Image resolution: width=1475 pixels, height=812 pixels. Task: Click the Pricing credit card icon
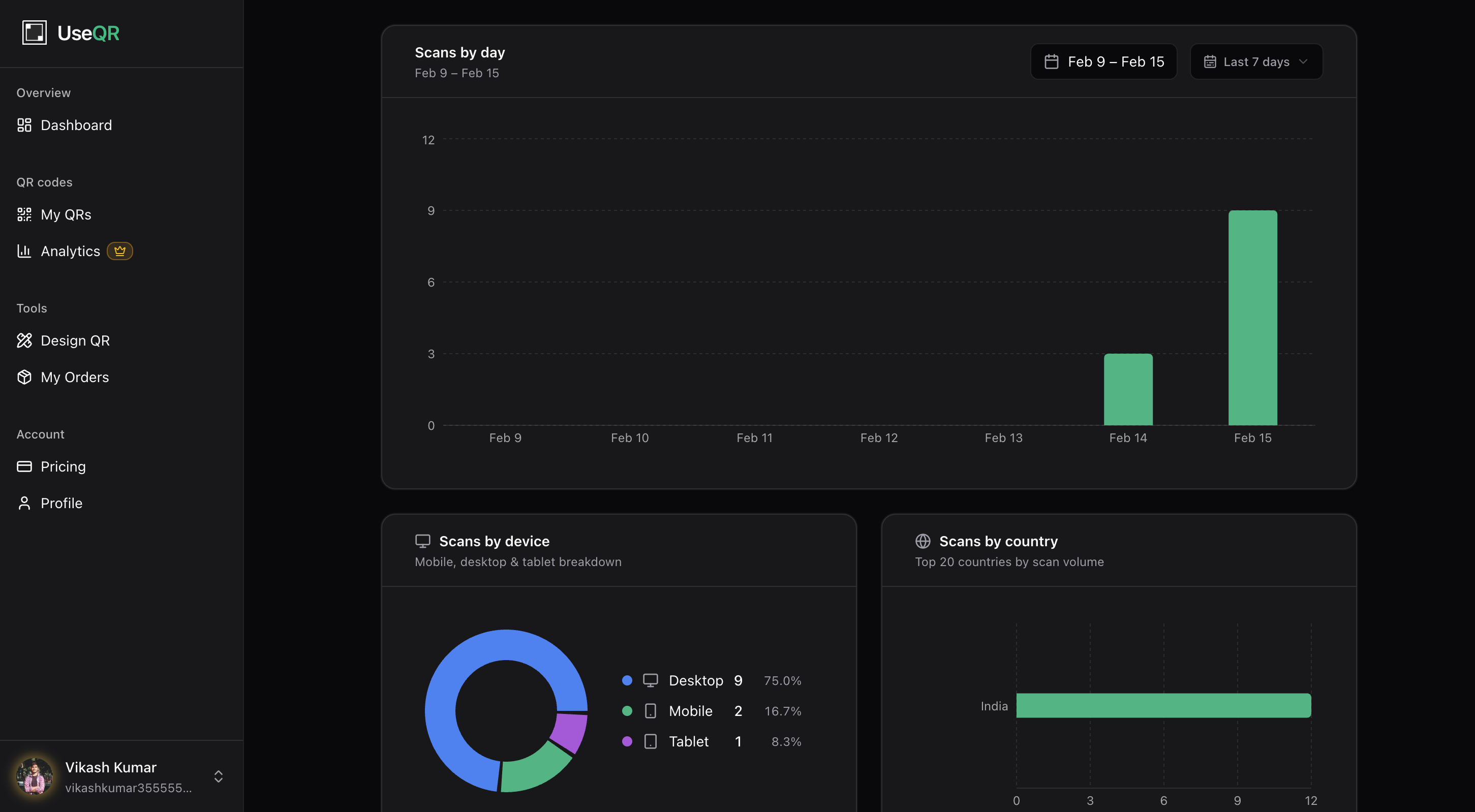tap(24, 466)
